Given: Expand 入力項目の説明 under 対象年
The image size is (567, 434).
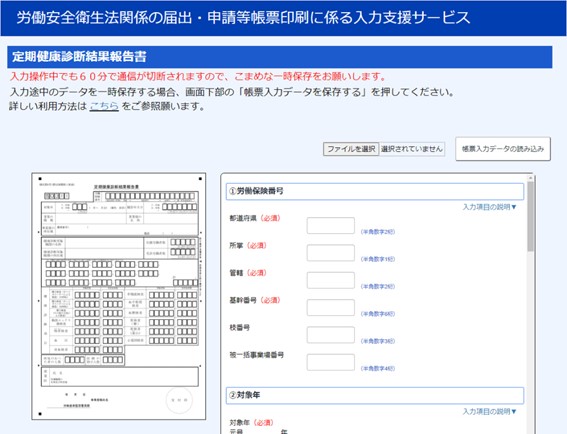Looking at the screenshot, I should [x=490, y=412].
